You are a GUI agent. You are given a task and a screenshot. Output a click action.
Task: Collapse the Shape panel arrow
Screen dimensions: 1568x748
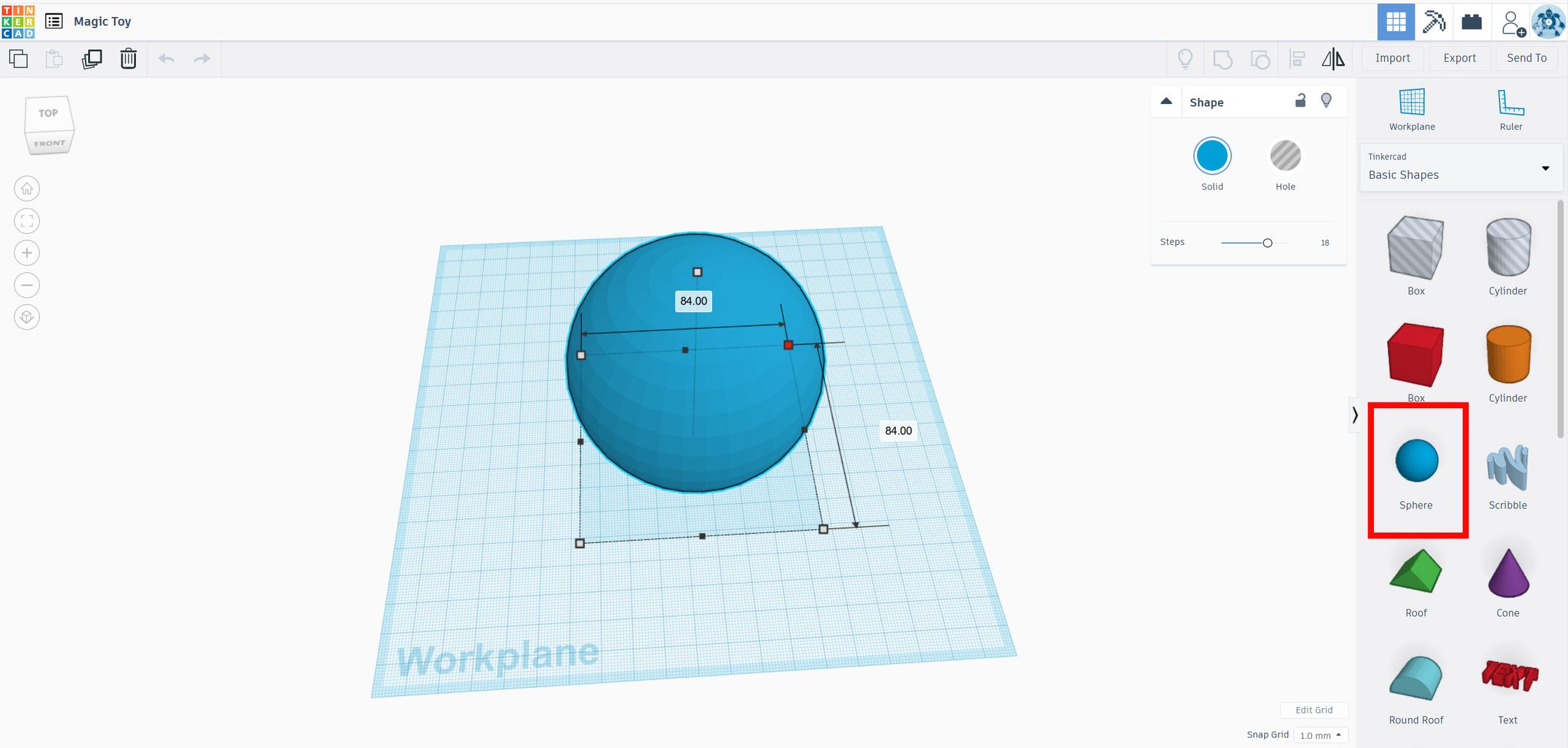[1166, 102]
